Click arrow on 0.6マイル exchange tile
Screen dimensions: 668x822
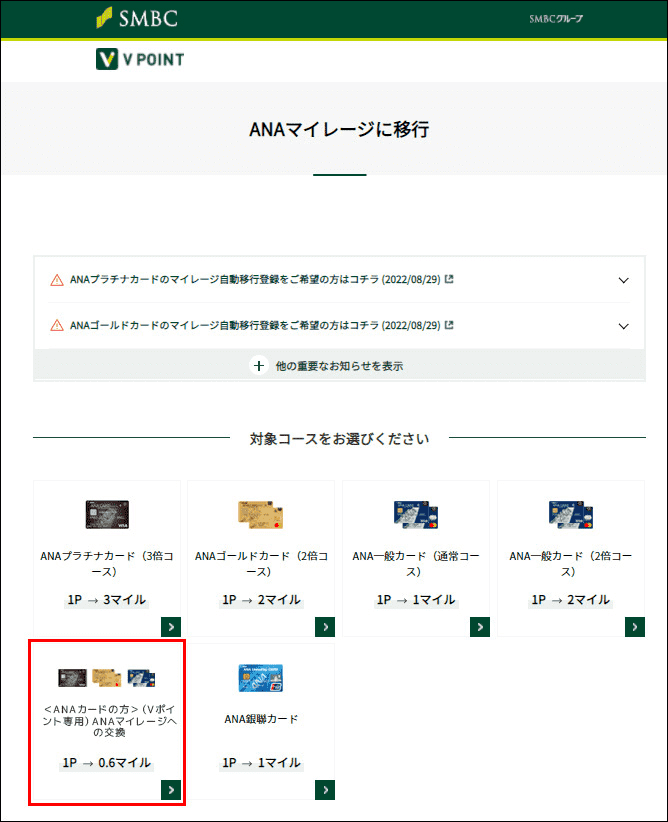[170, 790]
